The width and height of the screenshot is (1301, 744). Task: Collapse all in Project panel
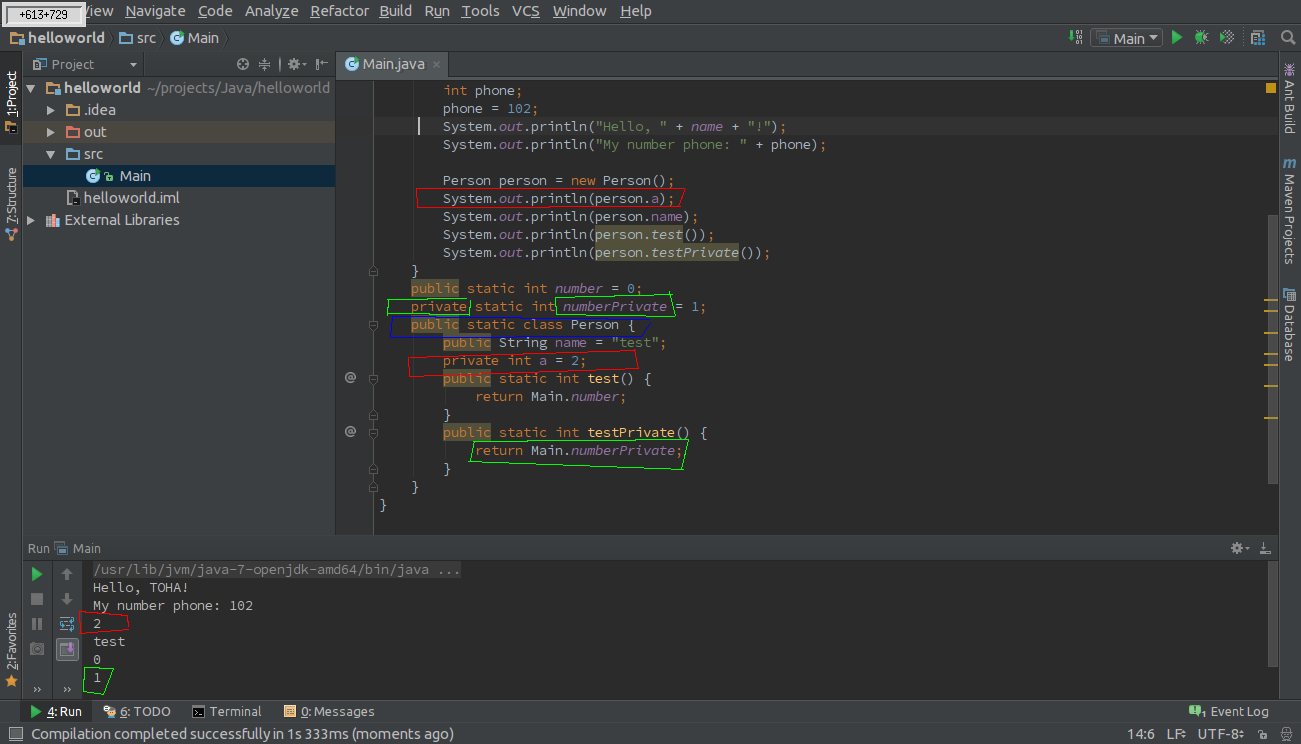(x=265, y=64)
